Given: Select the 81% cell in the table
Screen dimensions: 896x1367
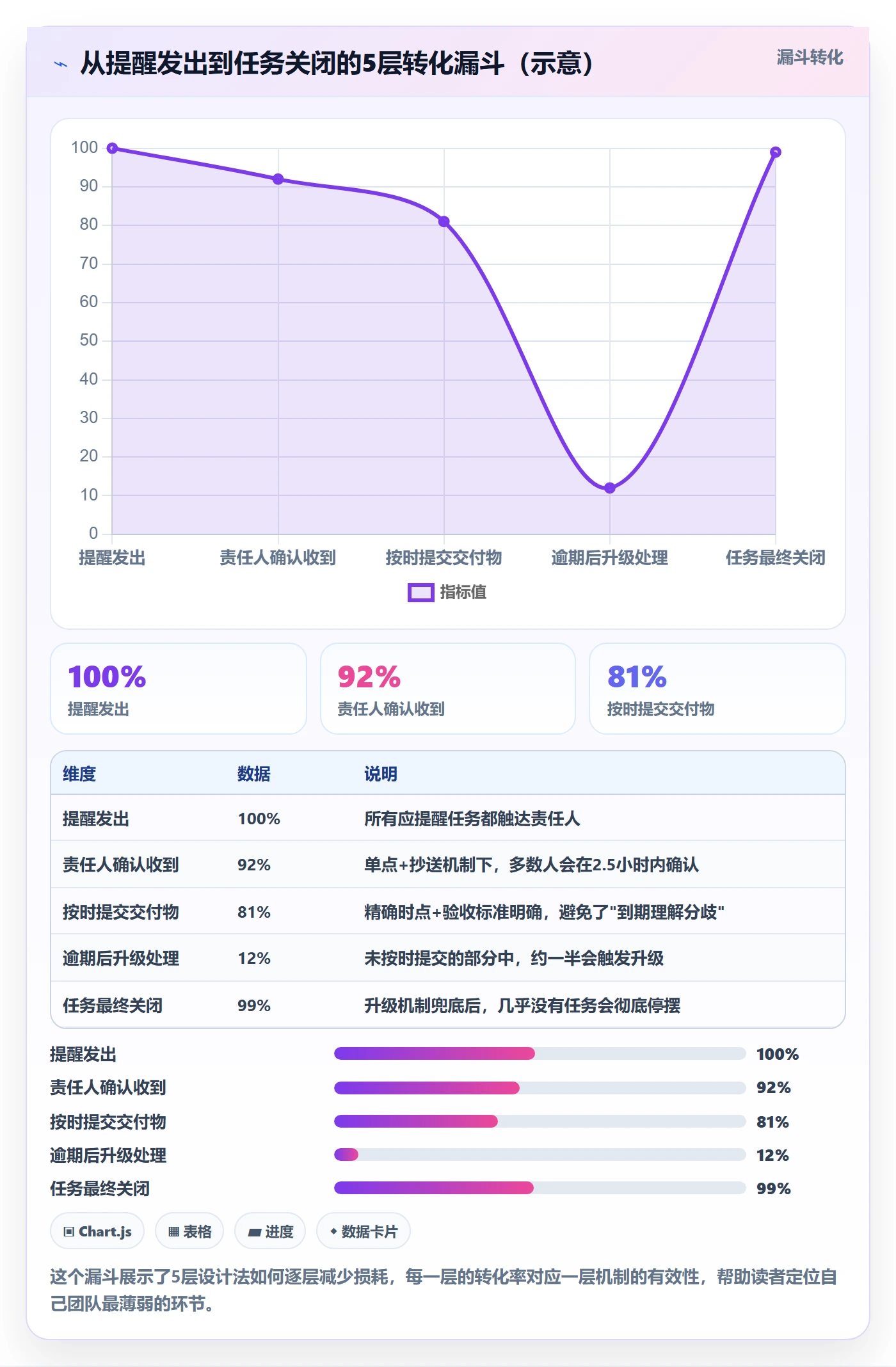Looking at the screenshot, I should [254, 912].
